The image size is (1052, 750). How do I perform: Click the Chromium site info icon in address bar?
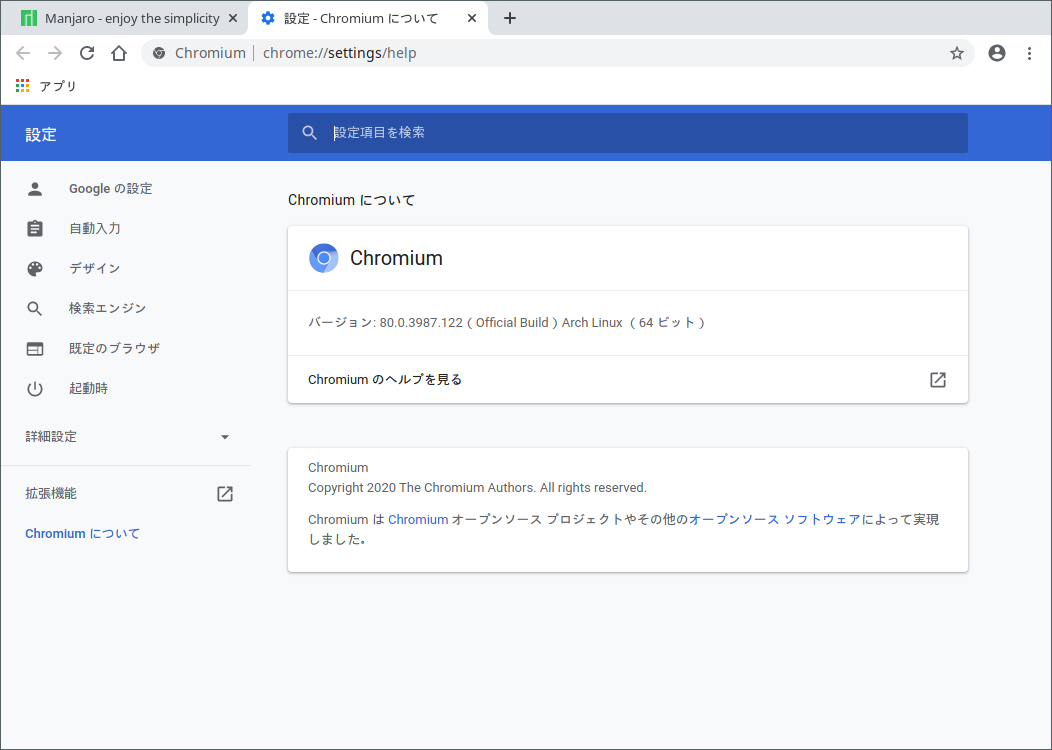click(x=159, y=53)
